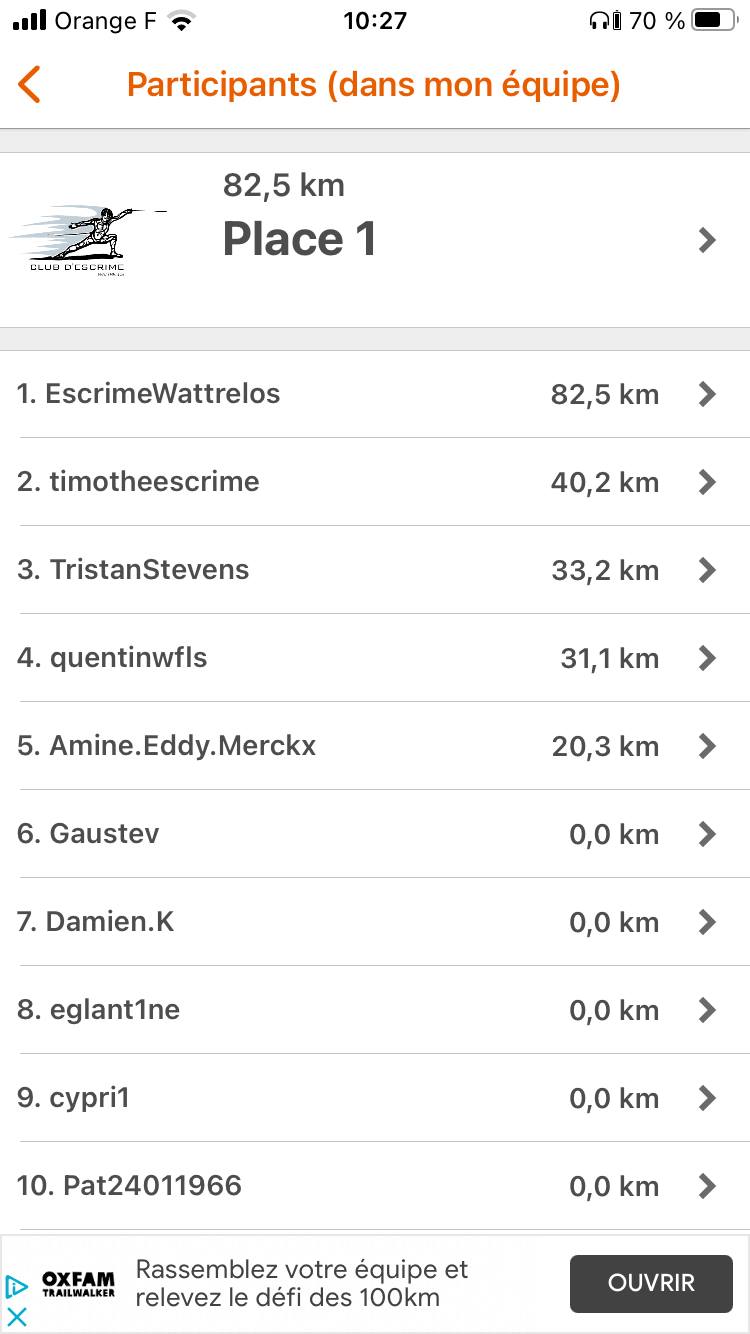Expand timotheescrime row chevron

(x=707, y=482)
